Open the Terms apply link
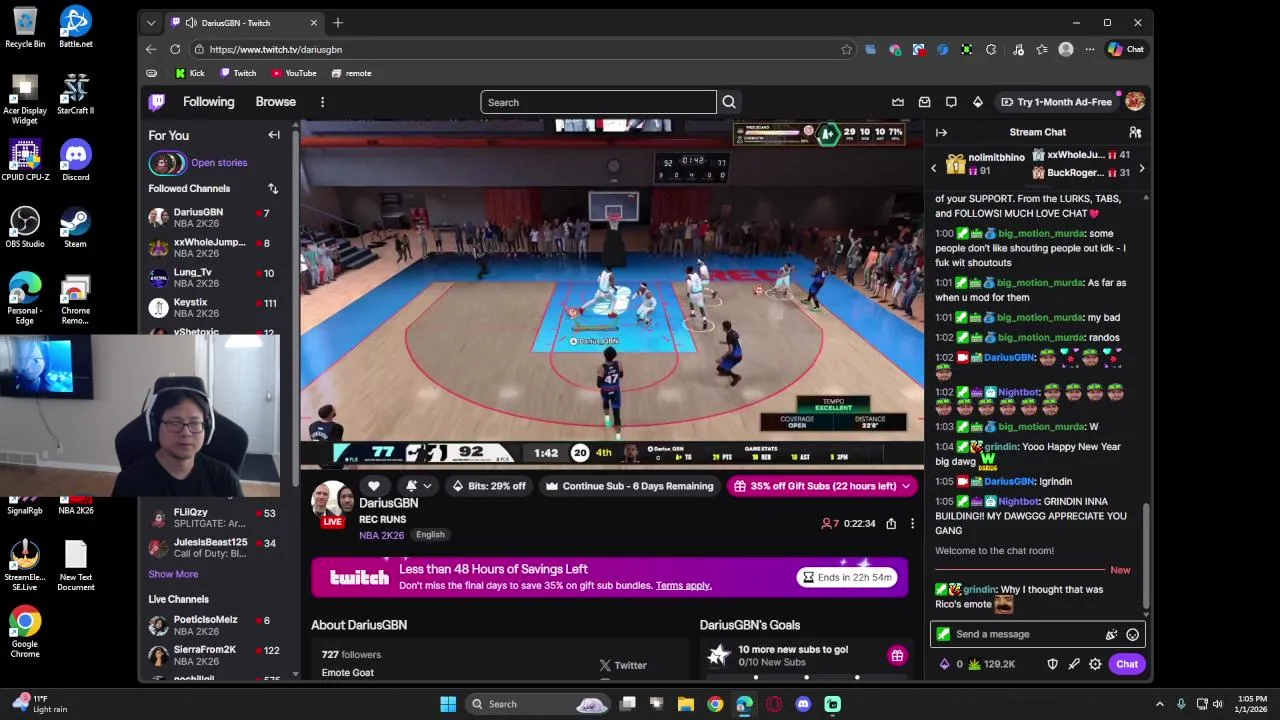The width and height of the screenshot is (1280, 720). [684, 586]
